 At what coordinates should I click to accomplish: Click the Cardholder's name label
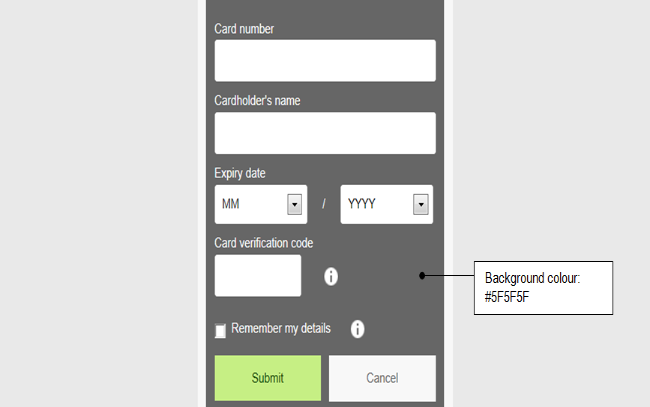pos(257,100)
